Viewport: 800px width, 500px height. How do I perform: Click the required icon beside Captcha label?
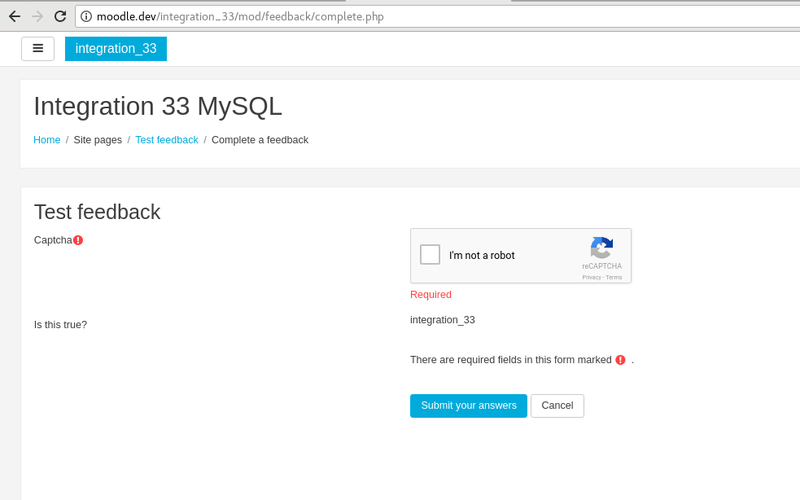[78, 240]
